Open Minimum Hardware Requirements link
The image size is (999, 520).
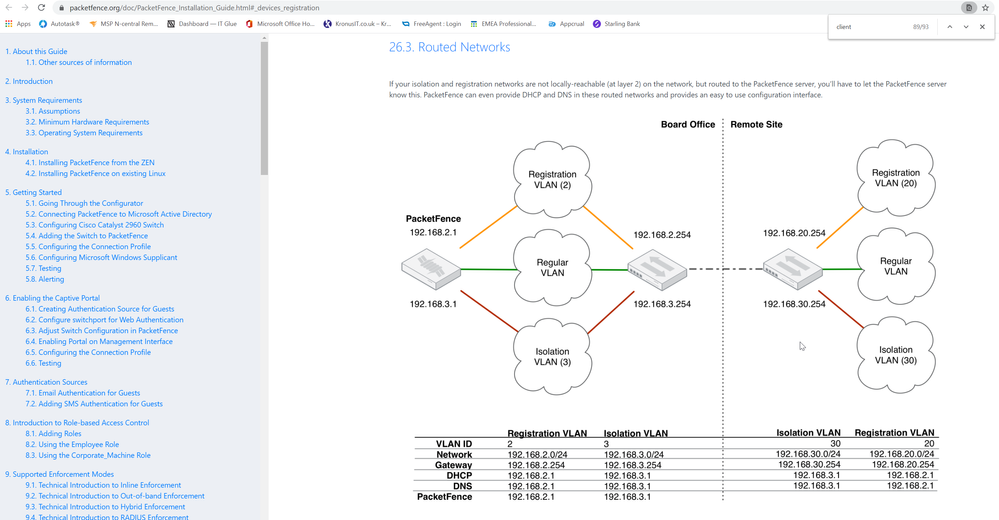point(87,122)
